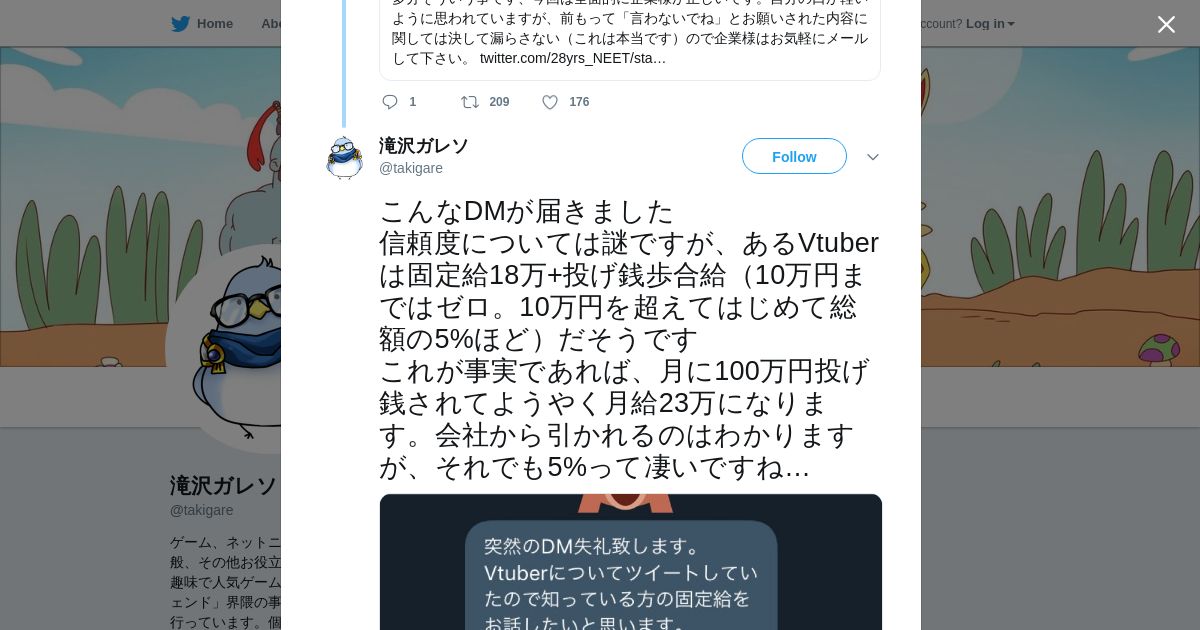Close the tweet overlay with X
This screenshot has height=630, width=1200.
click(1166, 24)
